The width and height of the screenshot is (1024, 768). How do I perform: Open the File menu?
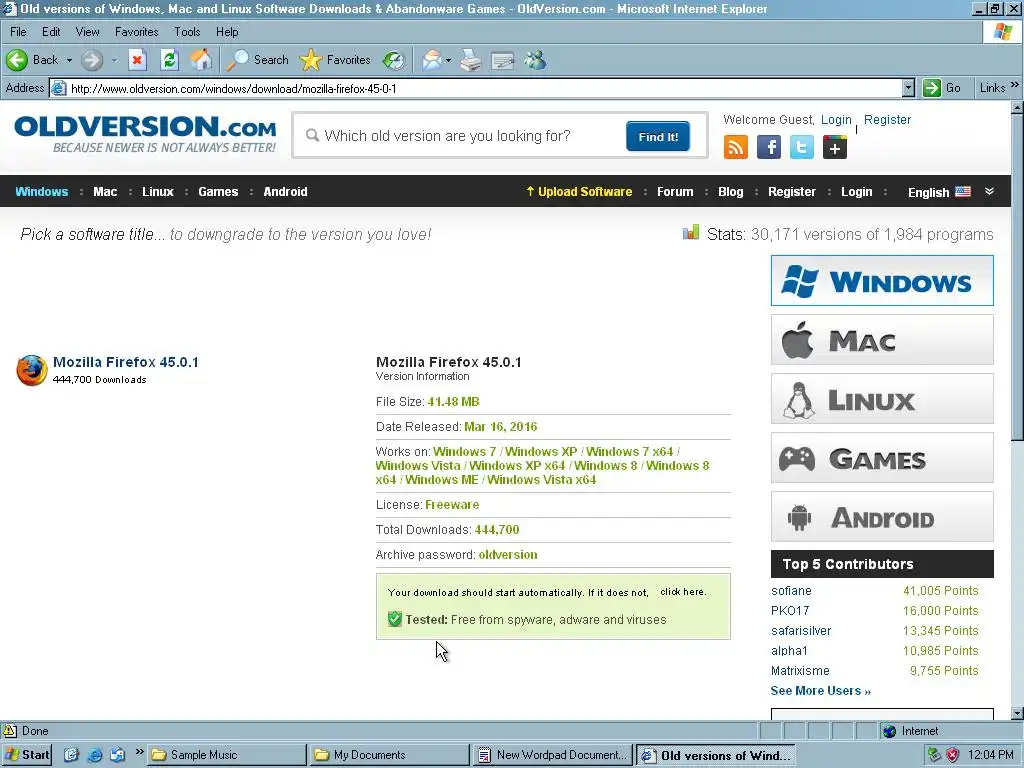click(18, 31)
